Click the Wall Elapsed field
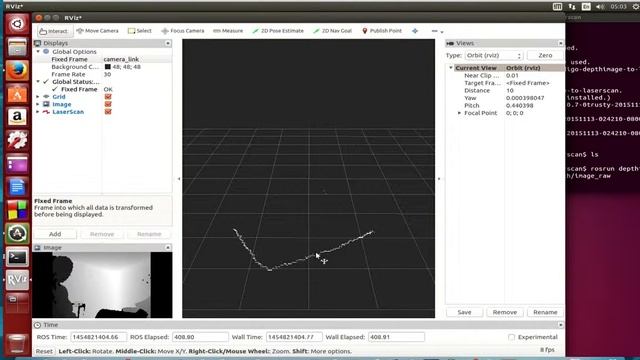 point(396,337)
